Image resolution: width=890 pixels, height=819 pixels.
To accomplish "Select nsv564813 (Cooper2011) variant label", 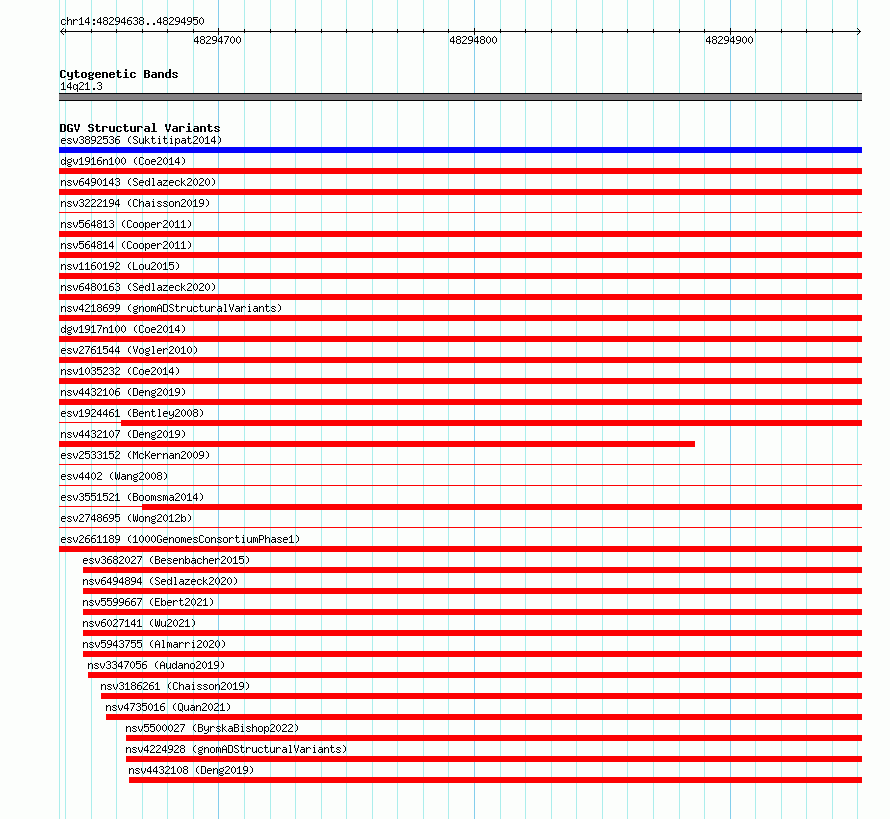I will pyautogui.click(x=126, y=224).
